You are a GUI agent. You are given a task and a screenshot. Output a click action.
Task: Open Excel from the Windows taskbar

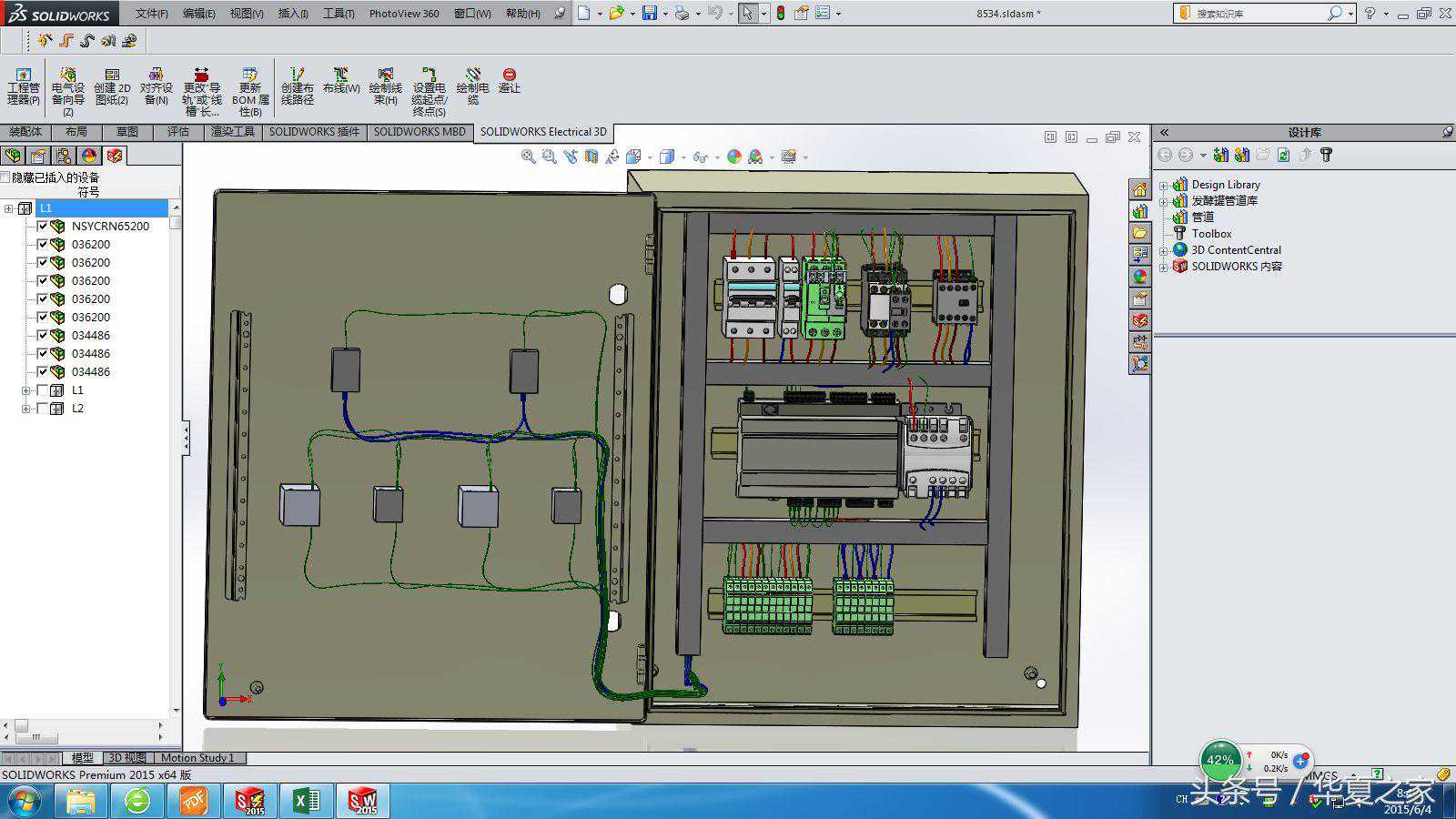coord(306,801)
